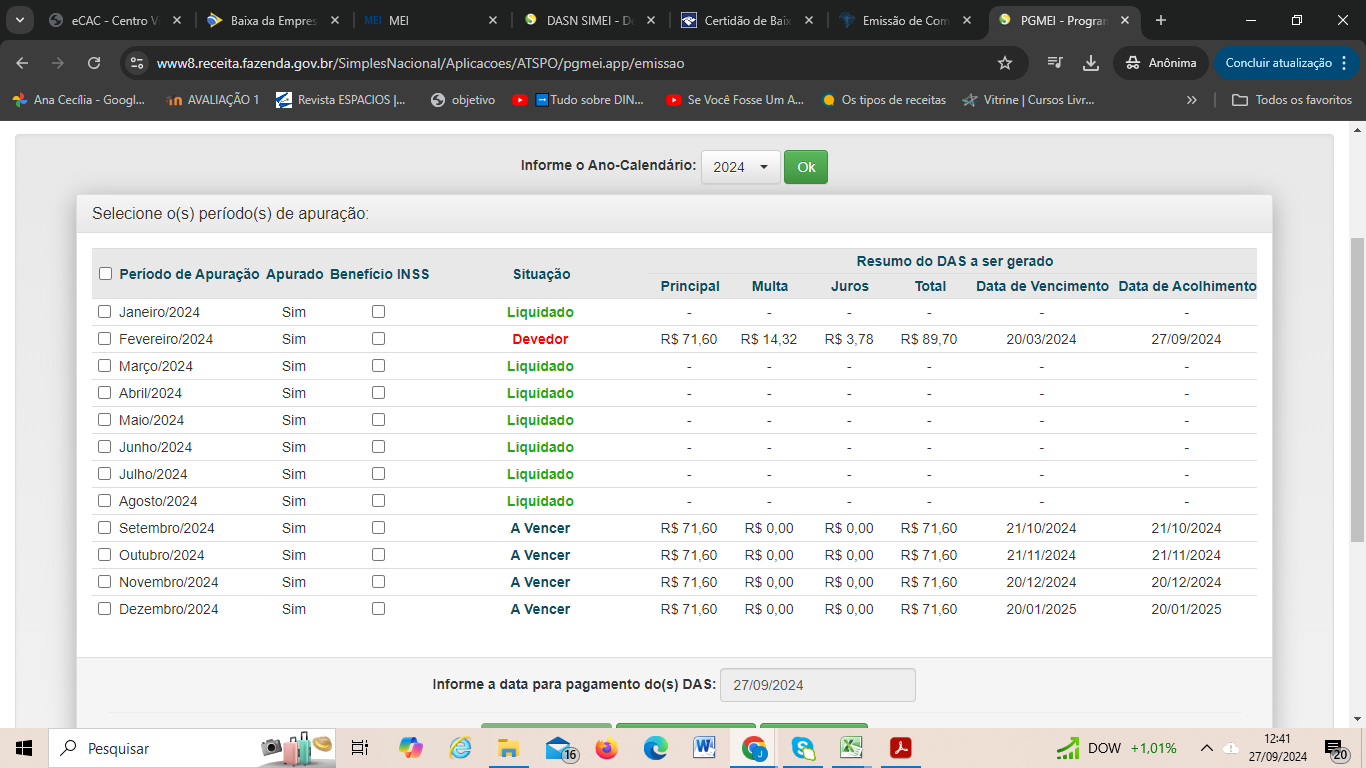Open Excel from the taskbar
This screenshot has width=1366, height=768.
[852, 748]
